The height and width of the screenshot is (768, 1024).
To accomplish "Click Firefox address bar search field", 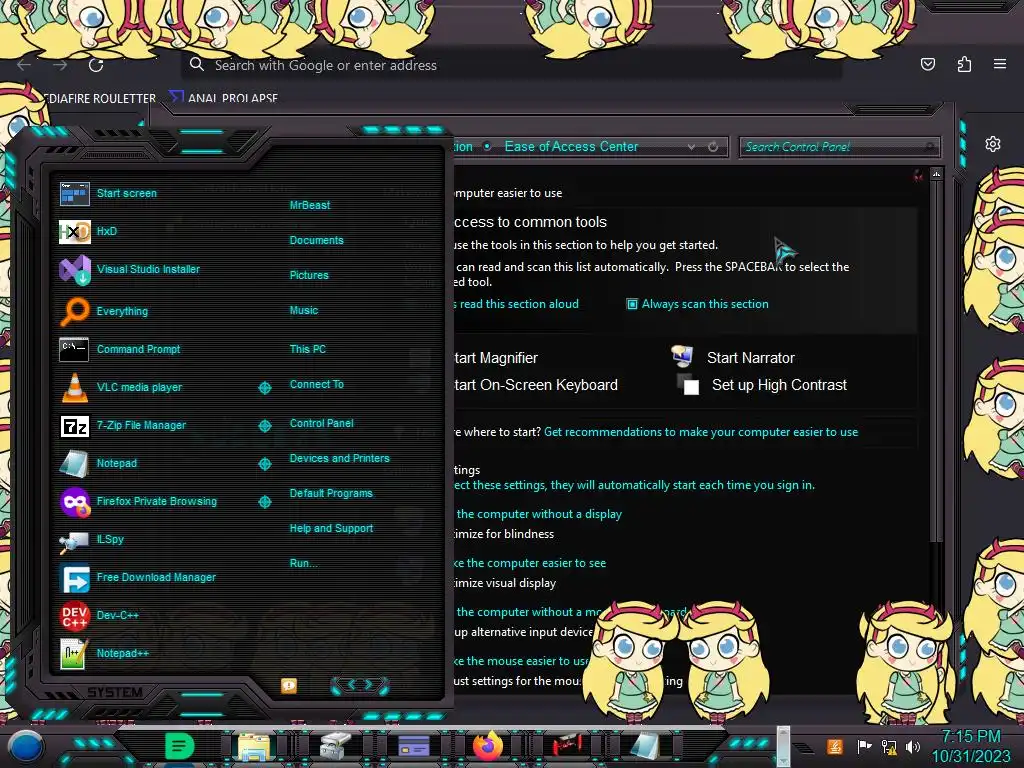I will coord(509,65).
